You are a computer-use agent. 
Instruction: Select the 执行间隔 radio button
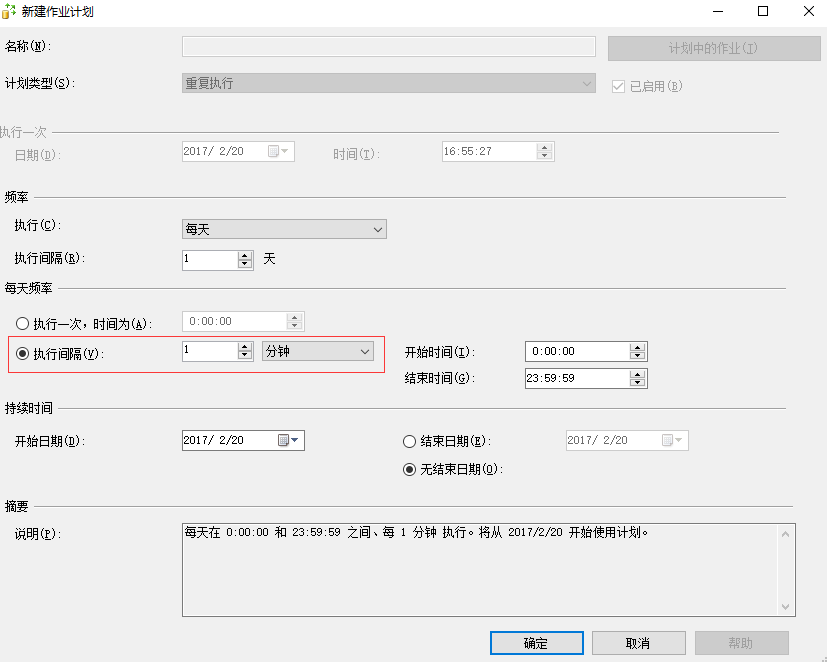(x=22, y=351)
